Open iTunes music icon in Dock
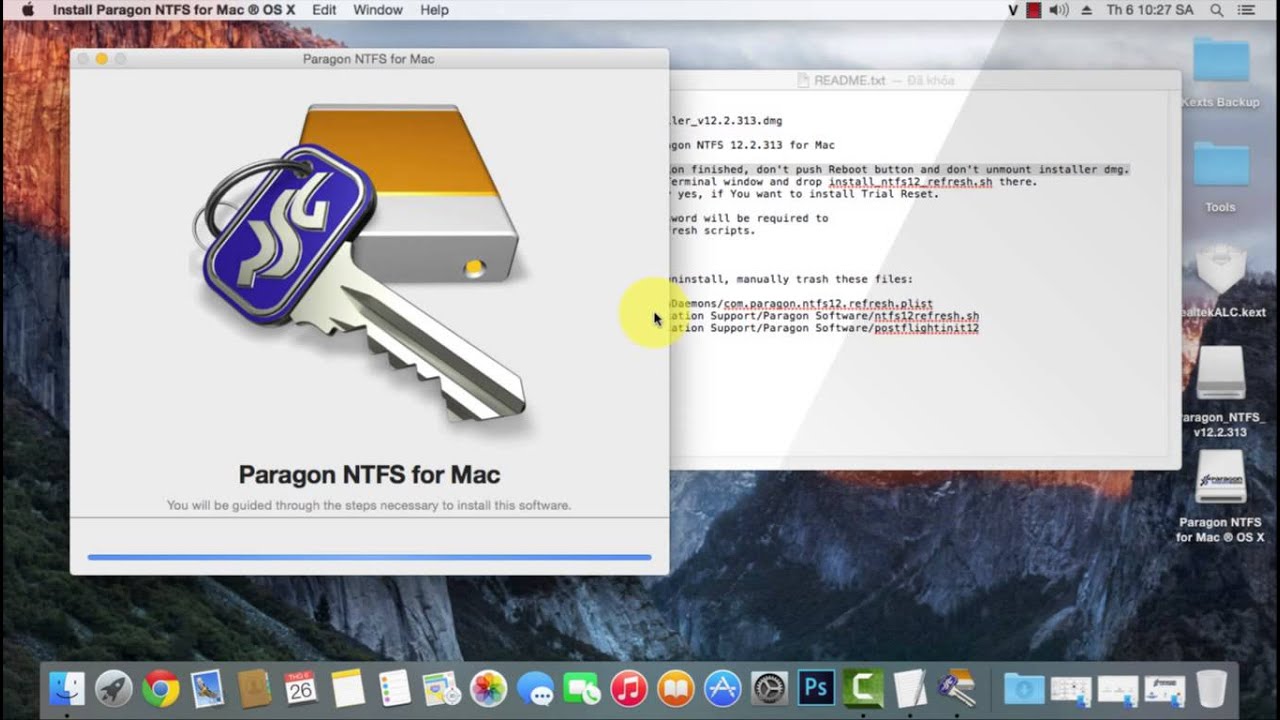Image resolution: width=1280 pixels, height=720 pixels. click(x=628, y=688)
